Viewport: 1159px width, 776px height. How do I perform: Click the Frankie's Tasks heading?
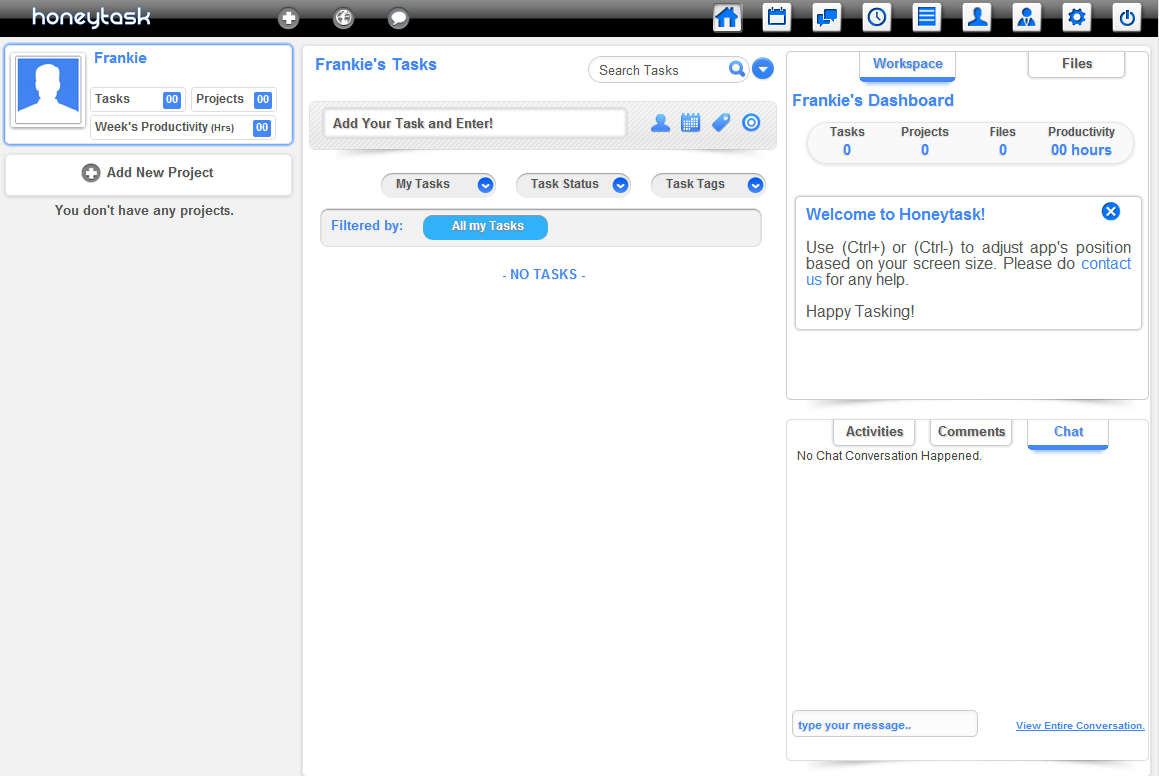pyautogui.click(x=375, y=65)
